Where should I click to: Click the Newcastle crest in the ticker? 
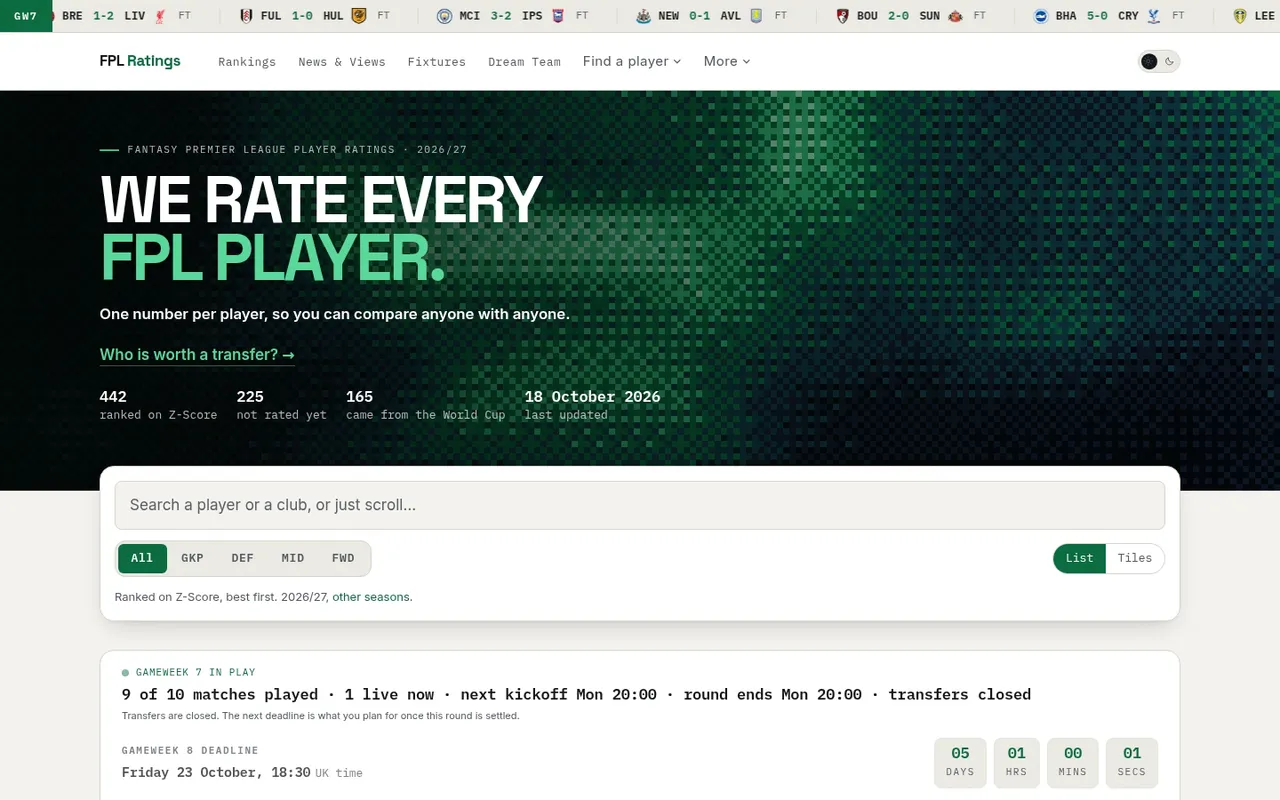tap(644, 16)
